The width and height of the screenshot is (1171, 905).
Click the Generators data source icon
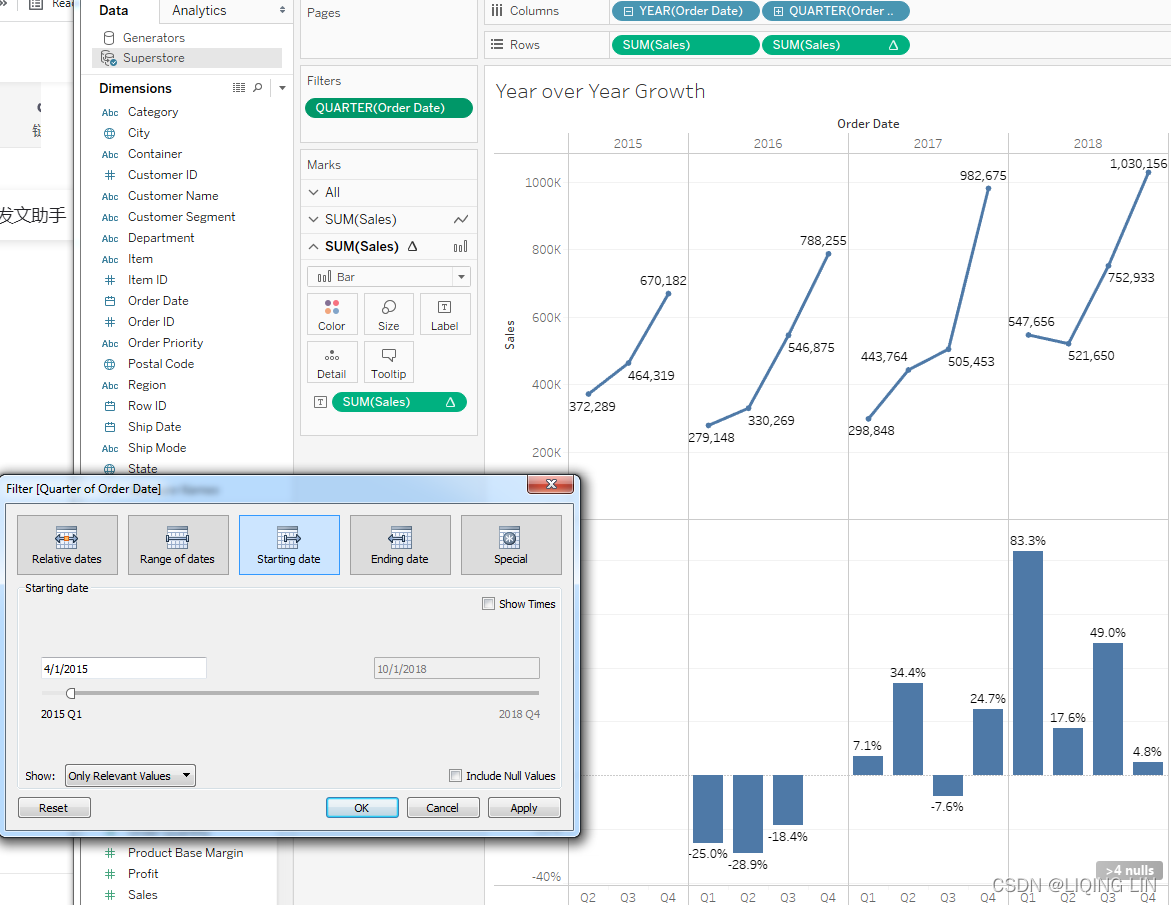pos(109,37)
